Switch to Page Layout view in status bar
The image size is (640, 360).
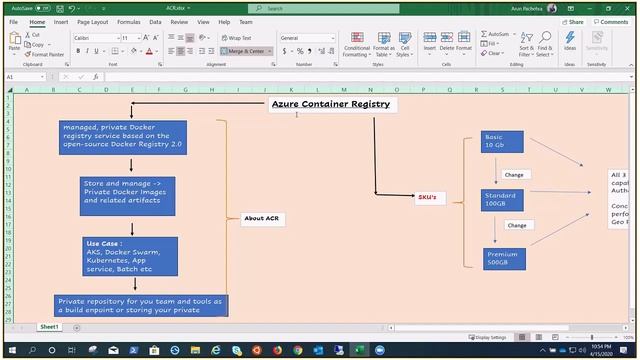[x=539, y=337]
